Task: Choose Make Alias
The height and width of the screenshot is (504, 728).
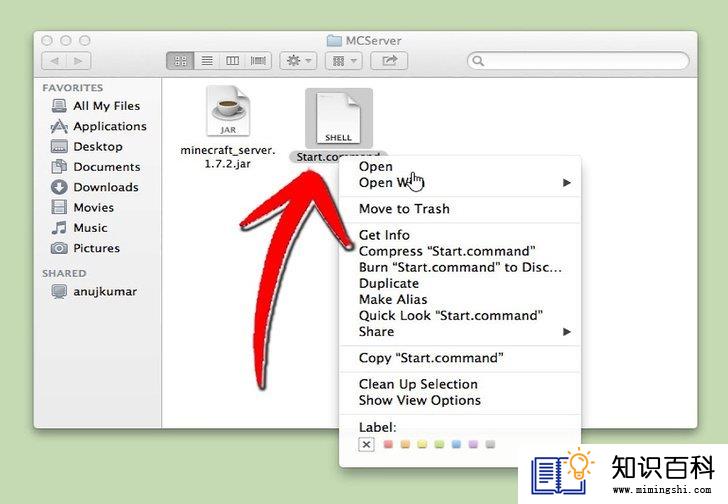Action: coord(393,299)
